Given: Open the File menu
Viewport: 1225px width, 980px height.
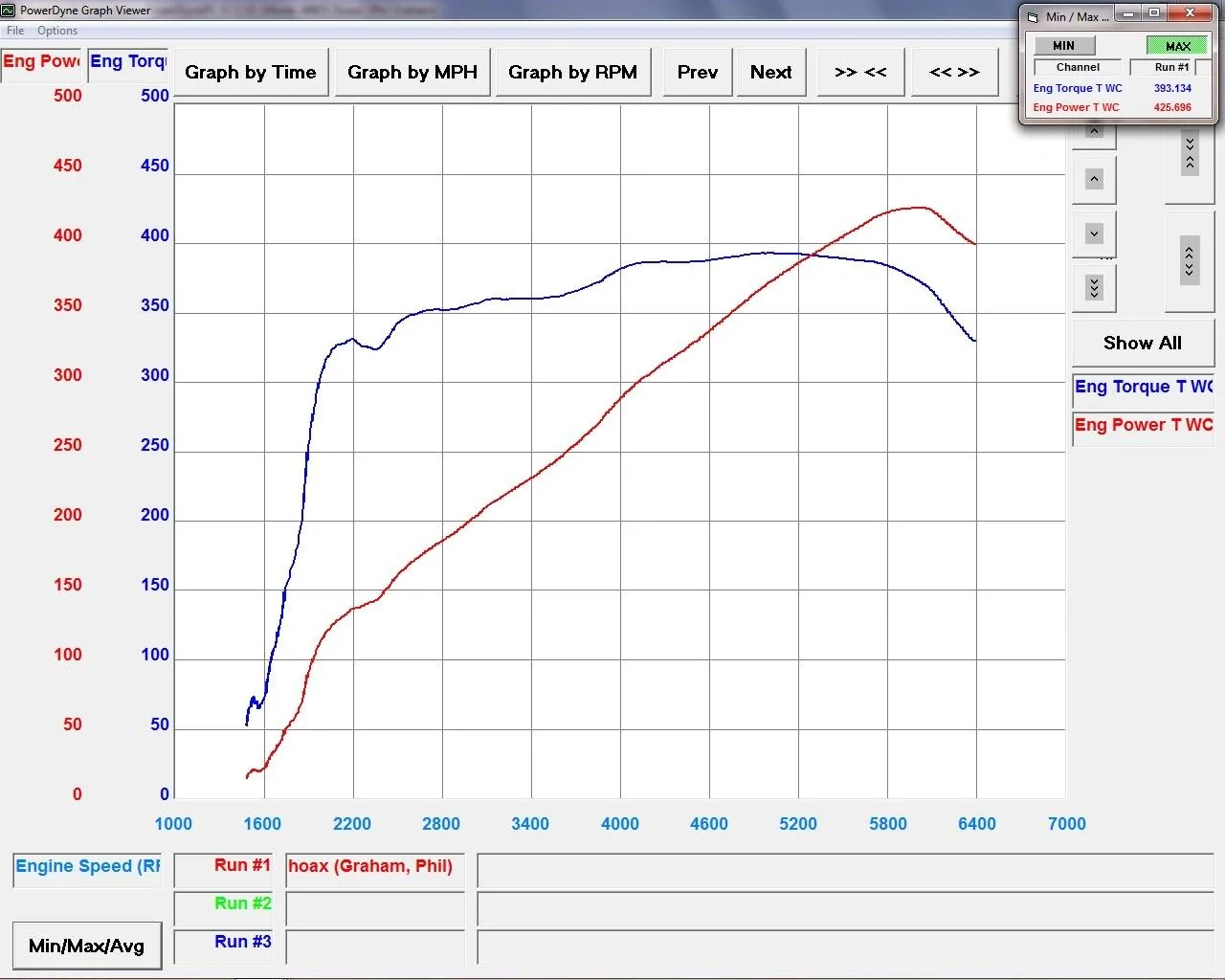Looking at the screenshot, I should 15,31.
